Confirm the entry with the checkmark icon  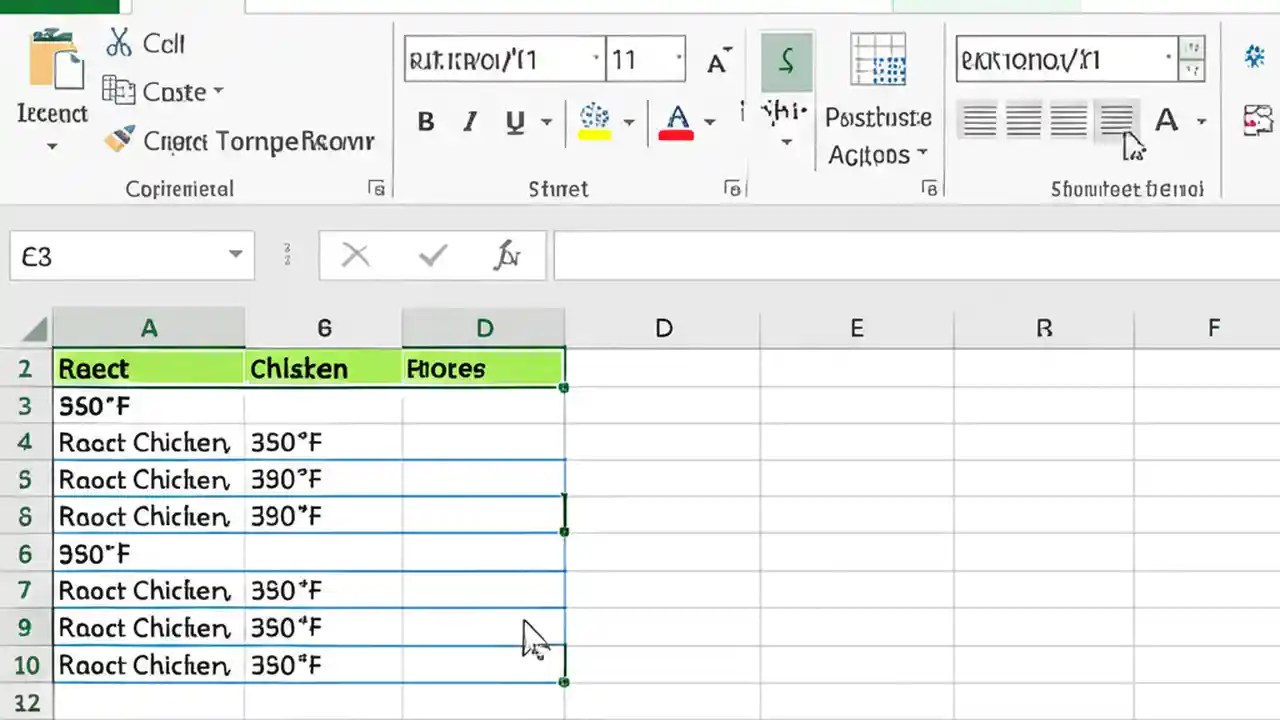432,255
